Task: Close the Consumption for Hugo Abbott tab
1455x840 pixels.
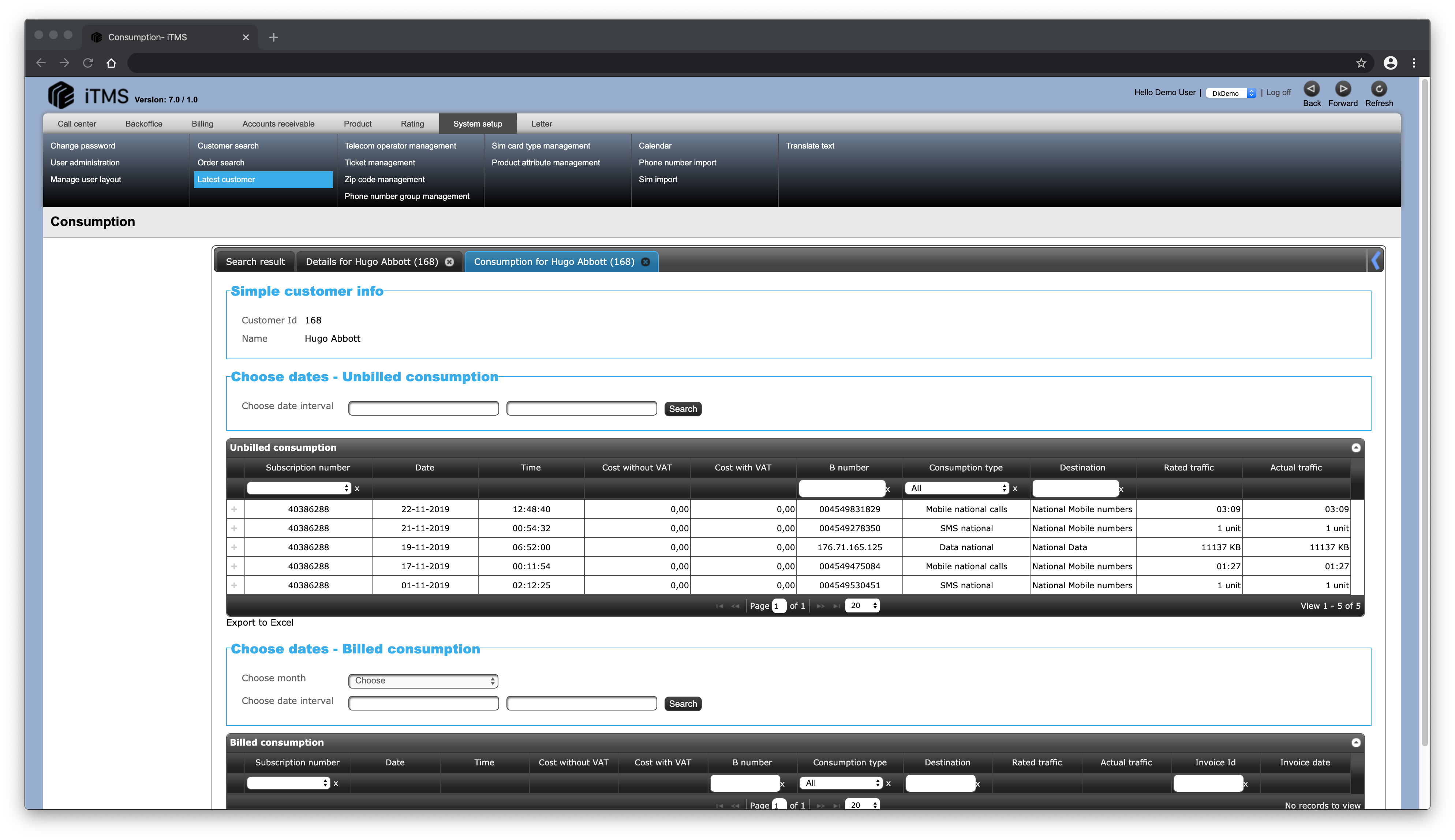Action: (646, 262)
